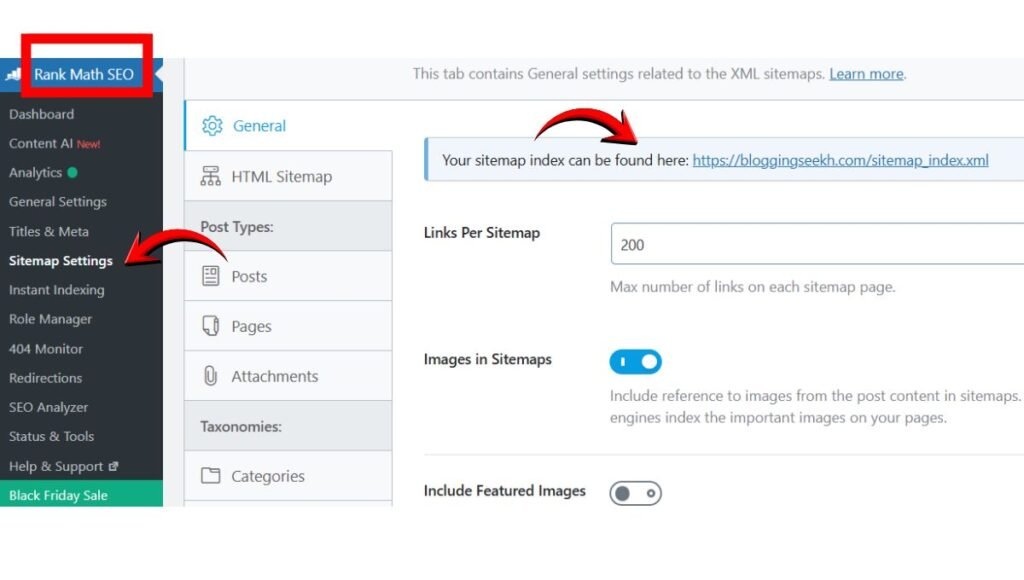Open the Dashboard menu item
This screenshot has height=580, width=1024.
coord(41,114)
